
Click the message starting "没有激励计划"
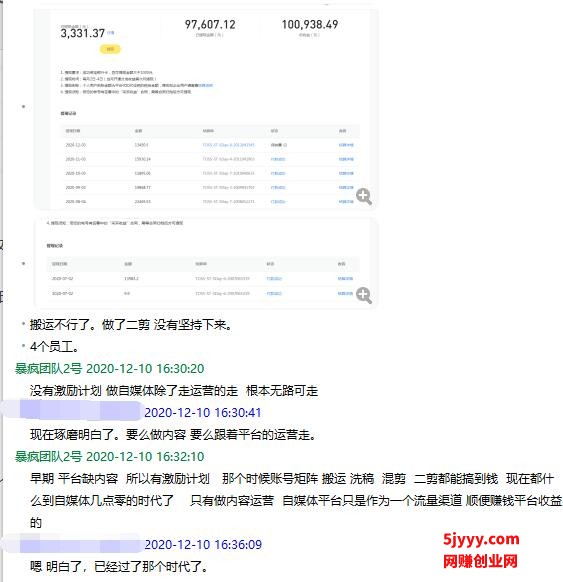(x=174, y=390)
